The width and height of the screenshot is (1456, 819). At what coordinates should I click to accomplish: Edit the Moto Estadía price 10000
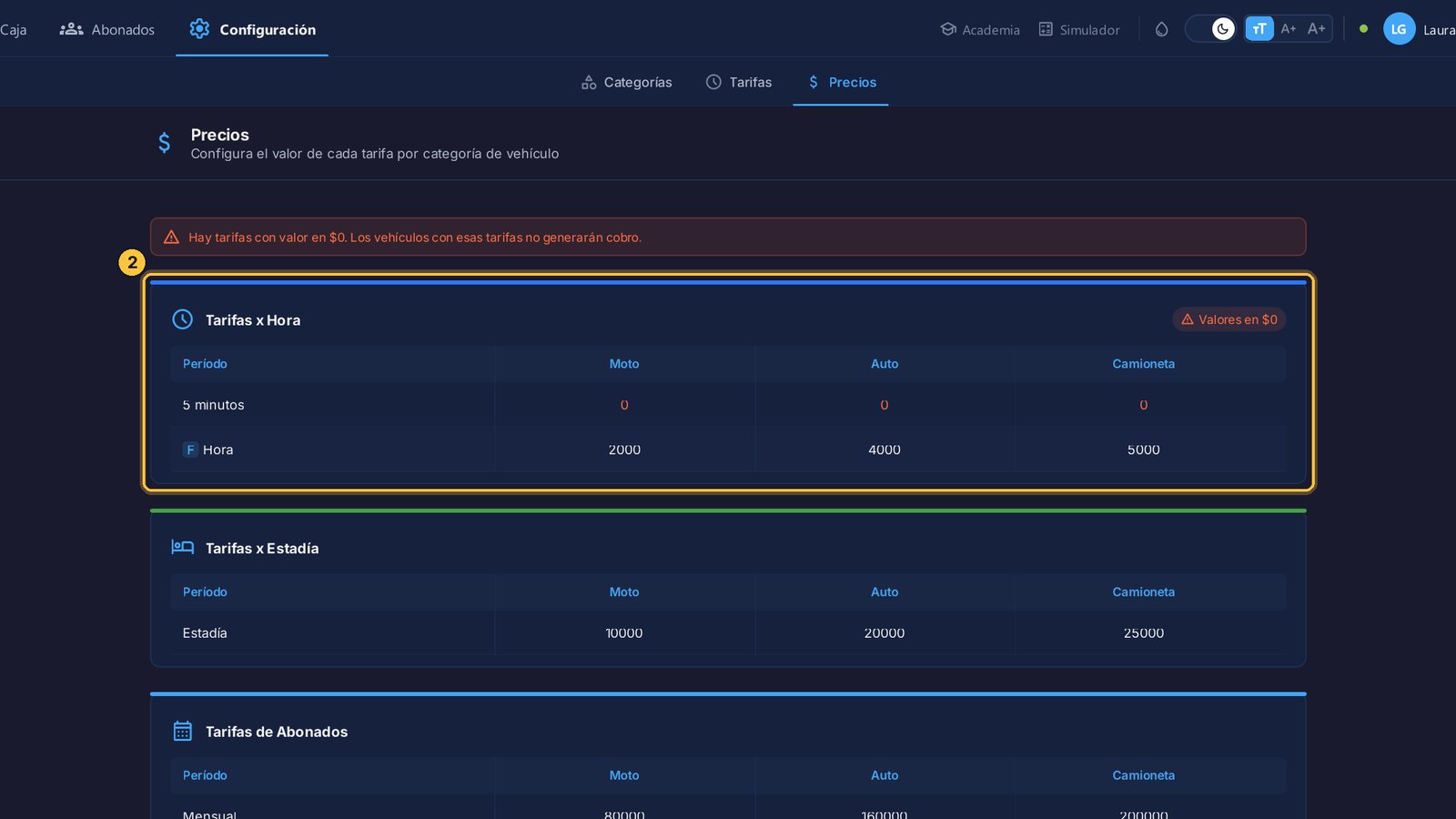click(x=624, y=633)
